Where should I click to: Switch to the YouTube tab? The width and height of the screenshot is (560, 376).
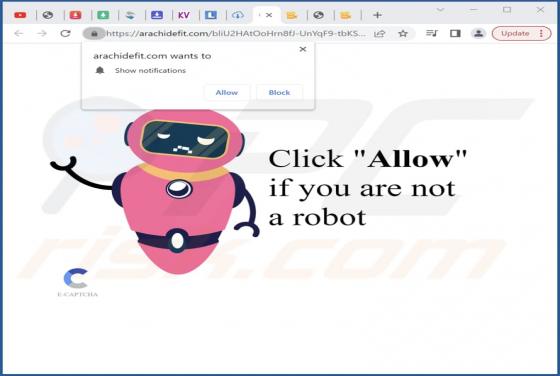coord(20,15)
